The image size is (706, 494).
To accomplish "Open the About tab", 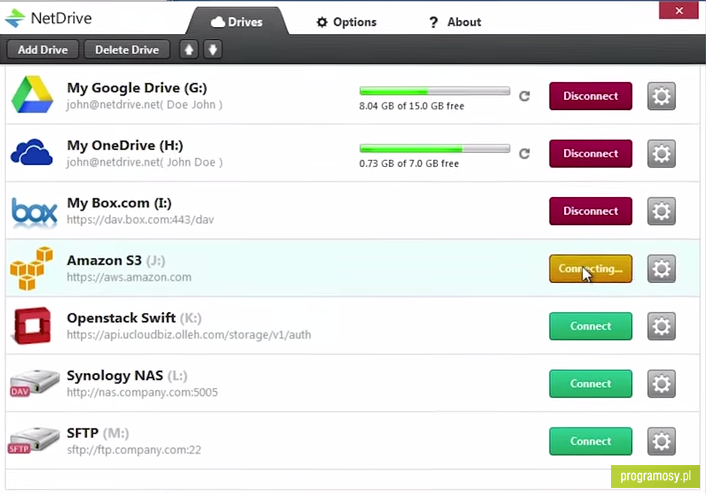I will [455, 22].
